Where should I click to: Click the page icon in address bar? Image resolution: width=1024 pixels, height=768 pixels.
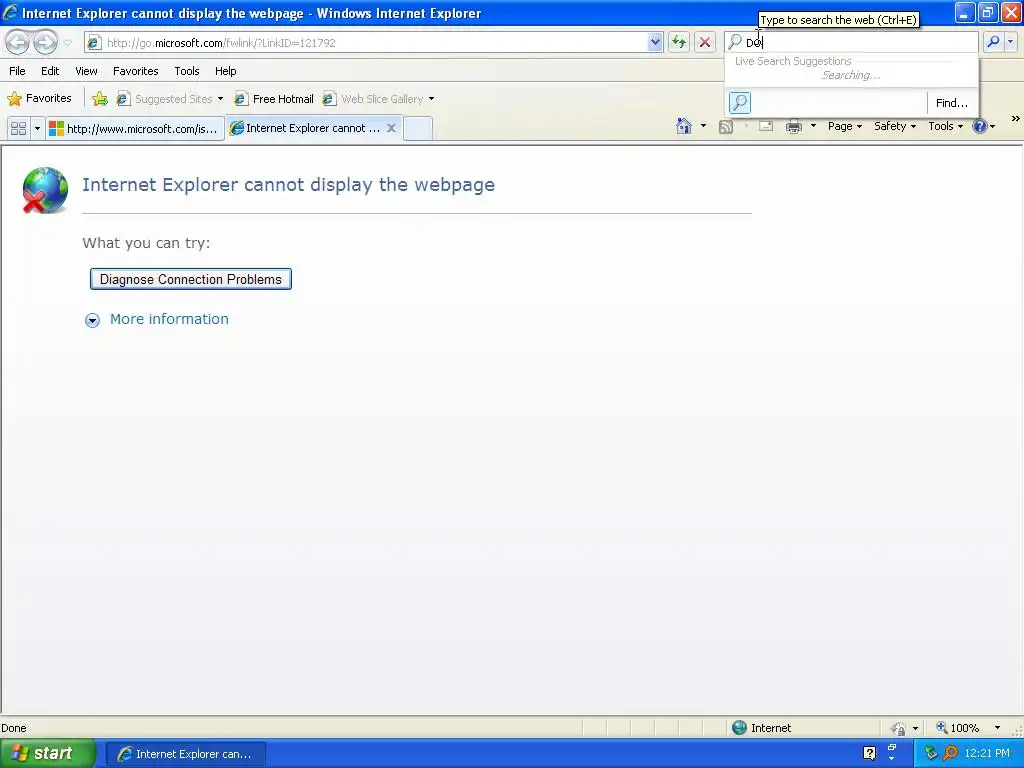tap(94, 42)
